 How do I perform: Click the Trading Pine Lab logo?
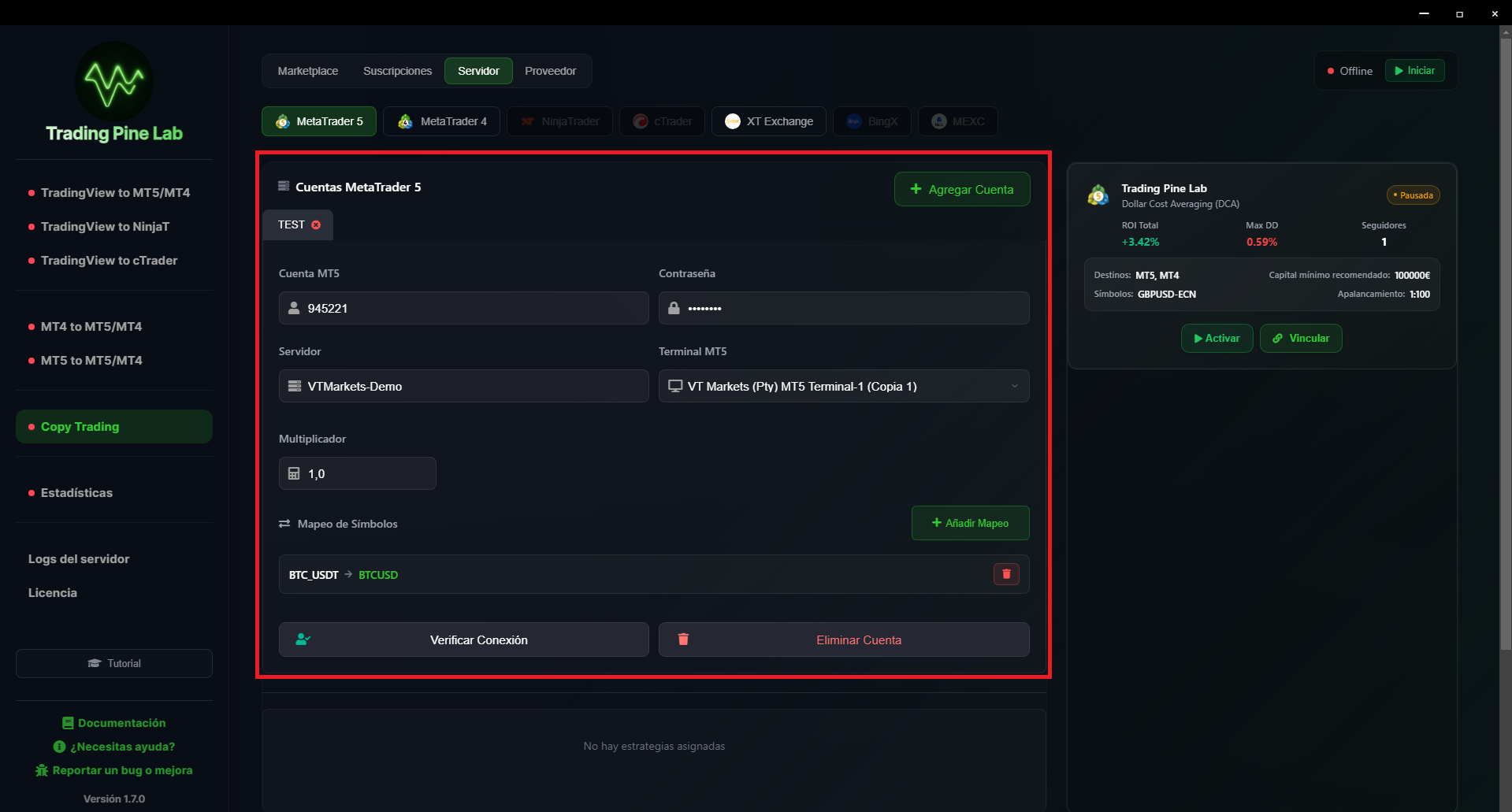(x=113, y=81)
